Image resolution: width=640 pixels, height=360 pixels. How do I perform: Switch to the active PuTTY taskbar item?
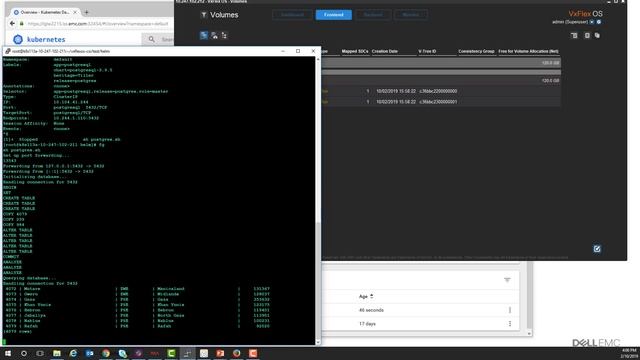click(x=187, y=353)
